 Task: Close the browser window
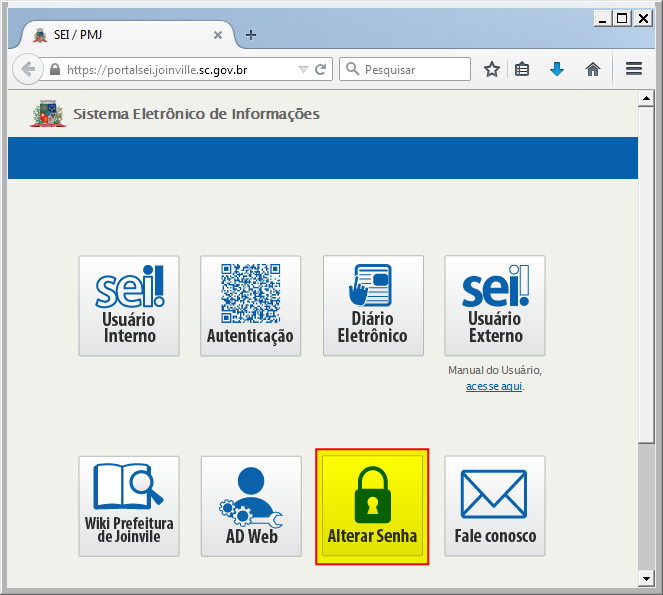643,19
